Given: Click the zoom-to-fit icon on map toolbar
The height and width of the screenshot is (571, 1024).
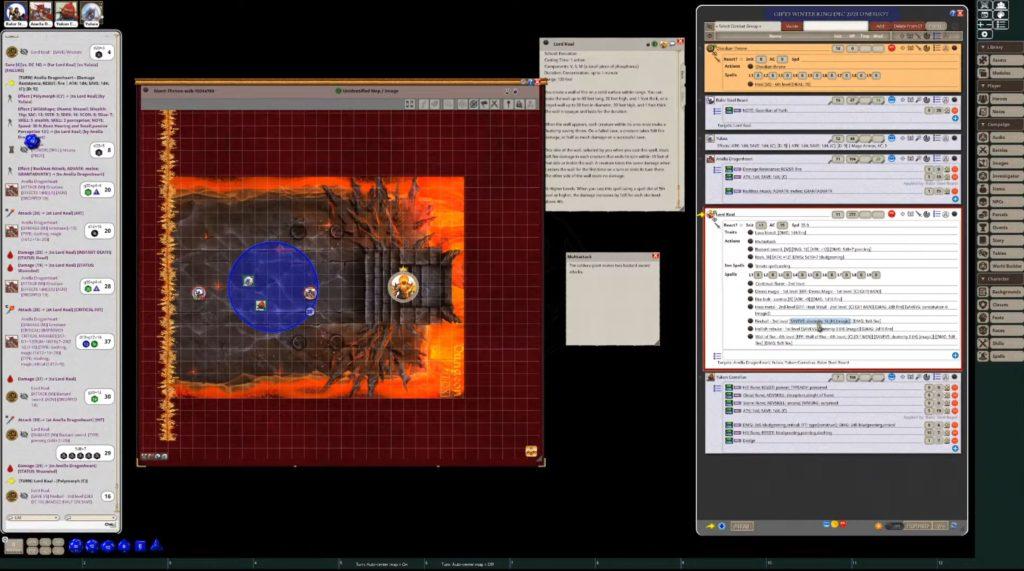Looking at the screenshot, I should (x=409, y=104).
